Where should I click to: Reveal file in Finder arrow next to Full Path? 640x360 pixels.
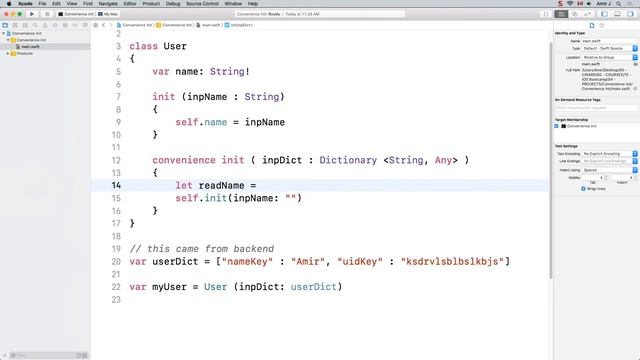click(x=635, y=89)
